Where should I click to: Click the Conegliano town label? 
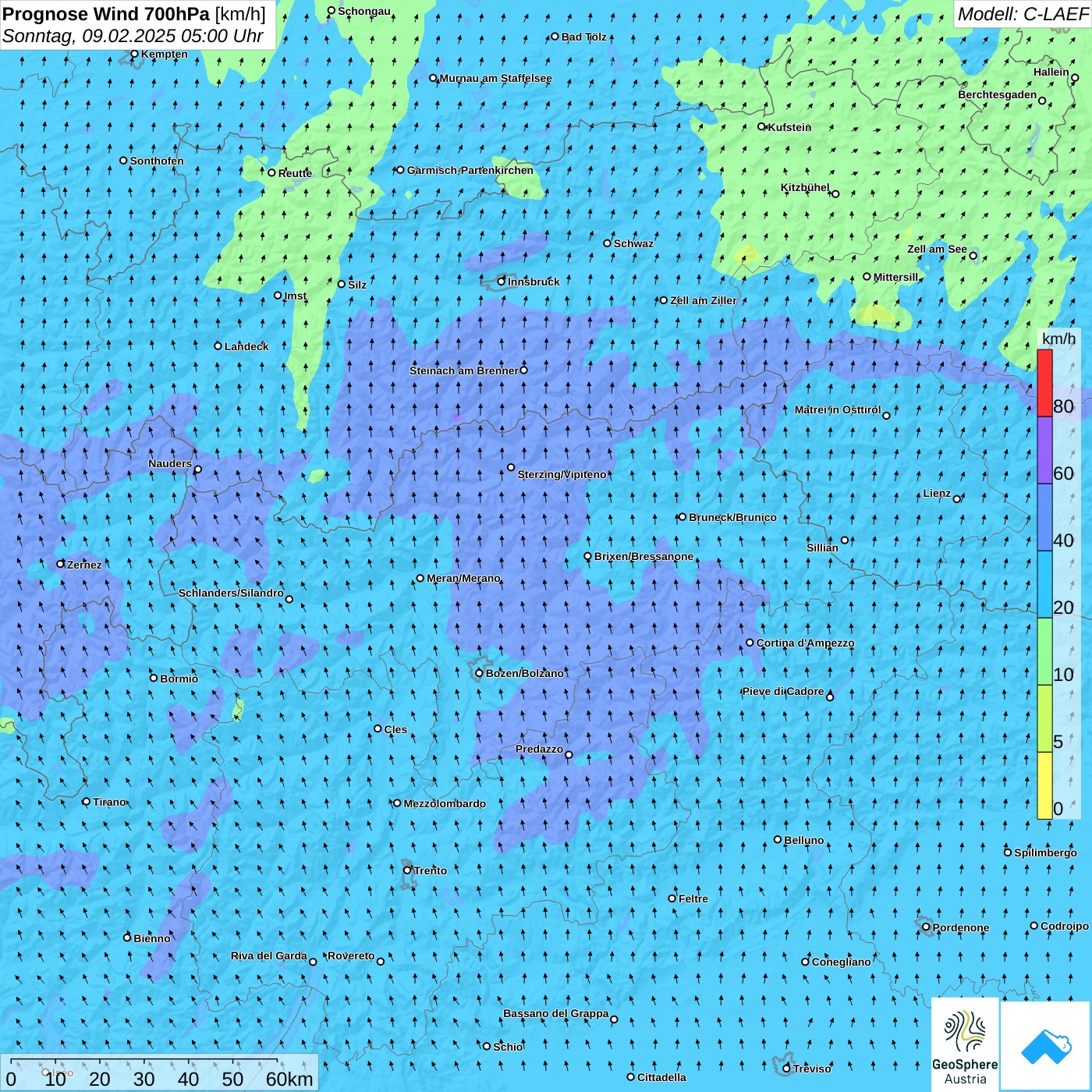841,963
